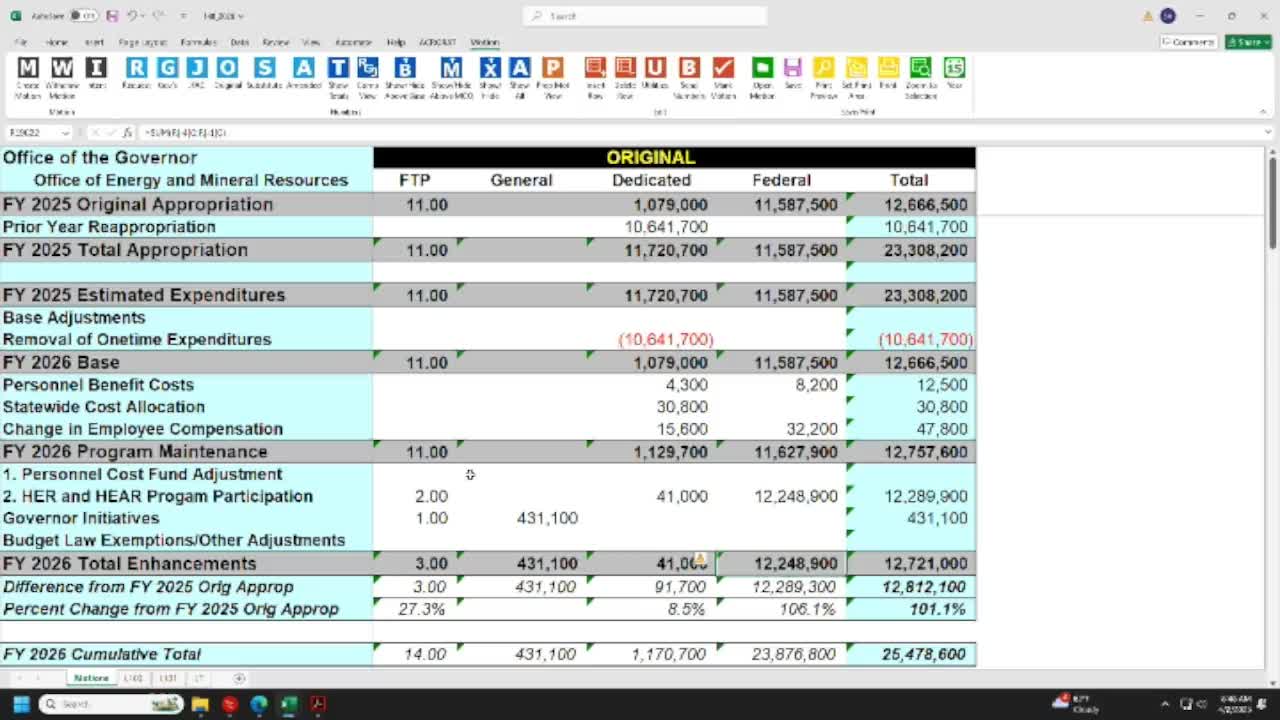Screen dimensions: 1280x720
Task: Click the Set Print Area icon
Action: [x=857, y=68]
